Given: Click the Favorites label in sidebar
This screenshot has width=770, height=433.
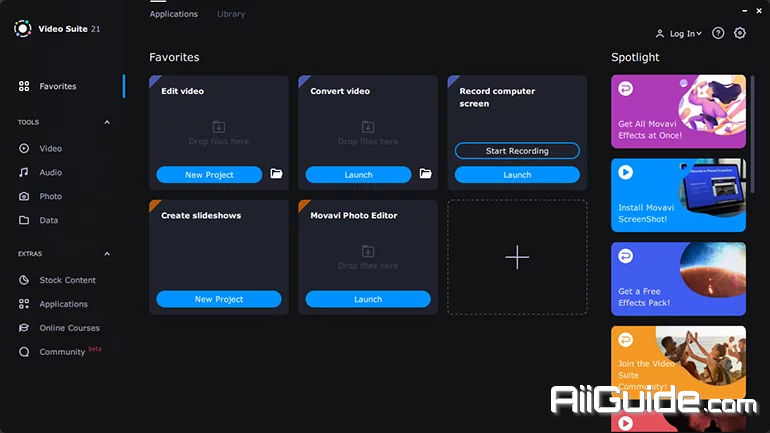Looking at the screenshot, I should click(x=58, y=86).
